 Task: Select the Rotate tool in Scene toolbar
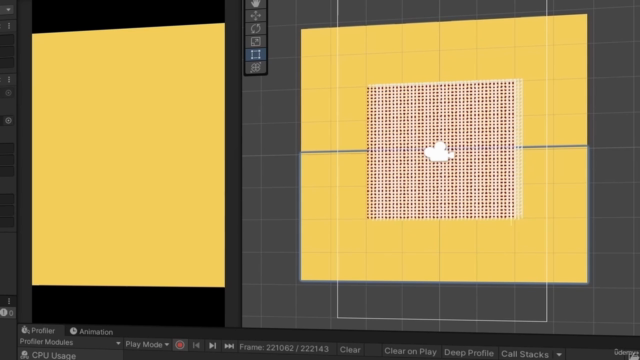coord(256,29)
